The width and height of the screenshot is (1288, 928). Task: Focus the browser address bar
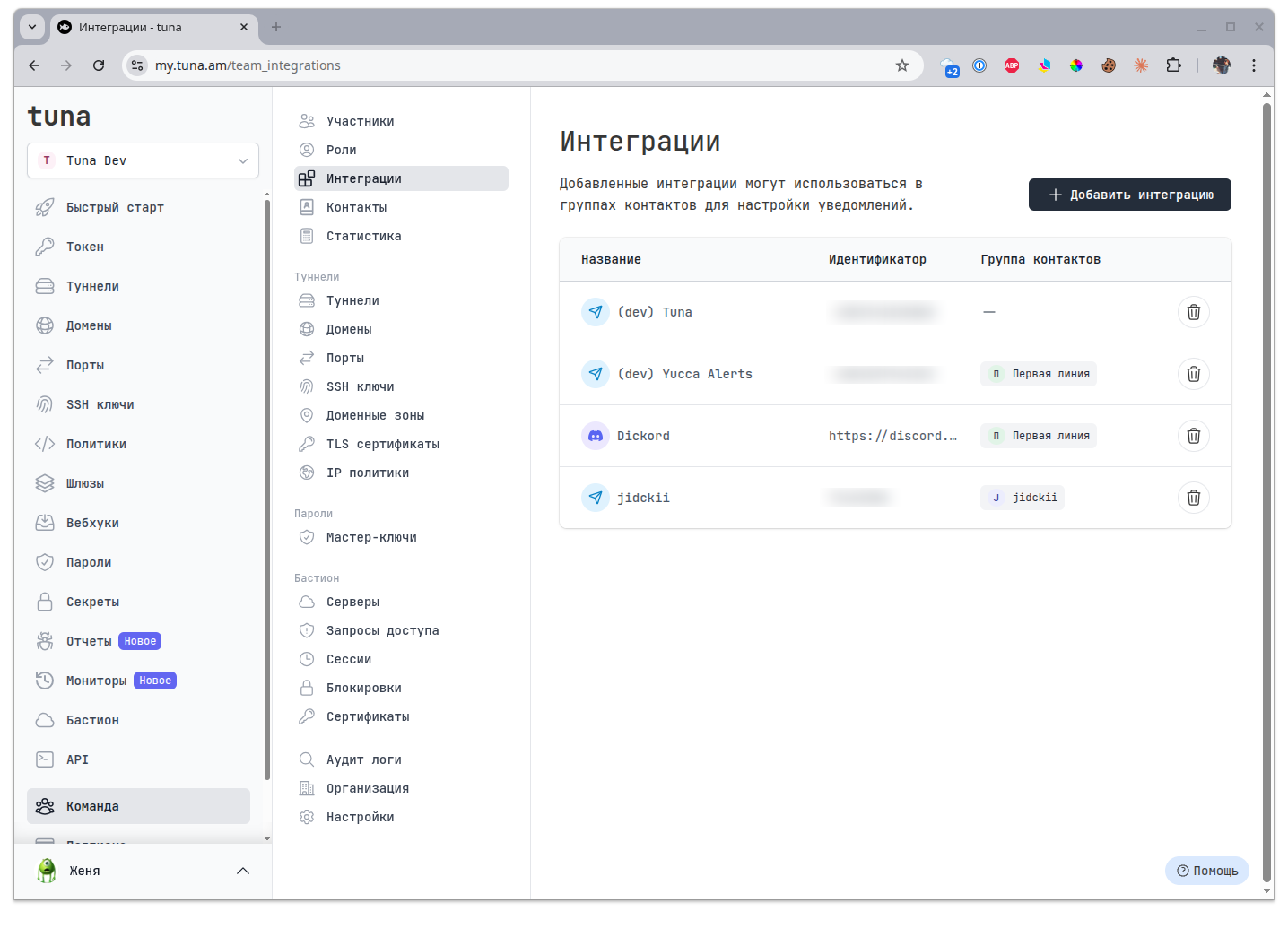click(520, 65)
